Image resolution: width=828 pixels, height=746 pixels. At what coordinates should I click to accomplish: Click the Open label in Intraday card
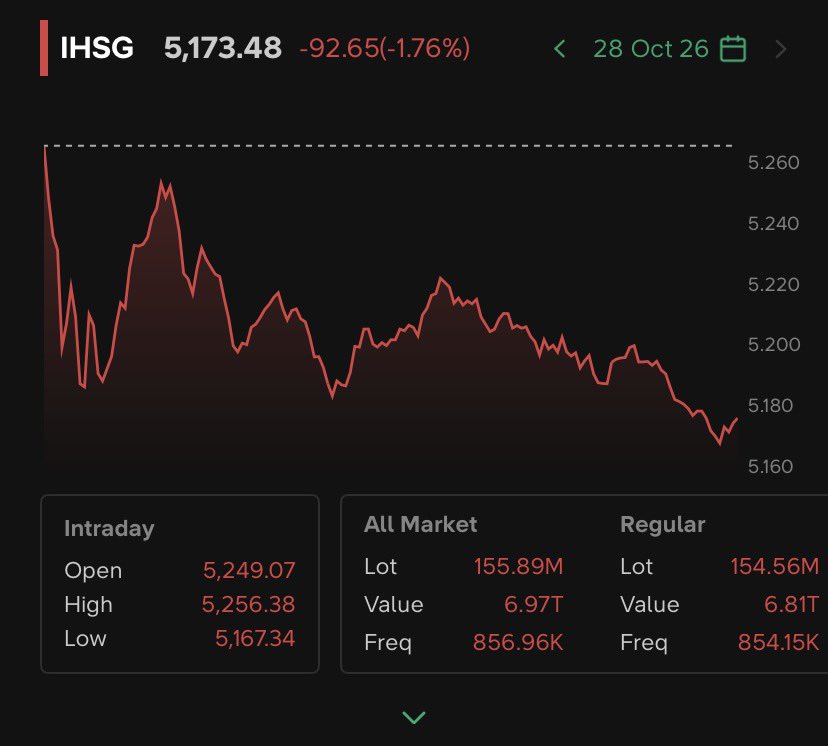(x=93, y=571)
